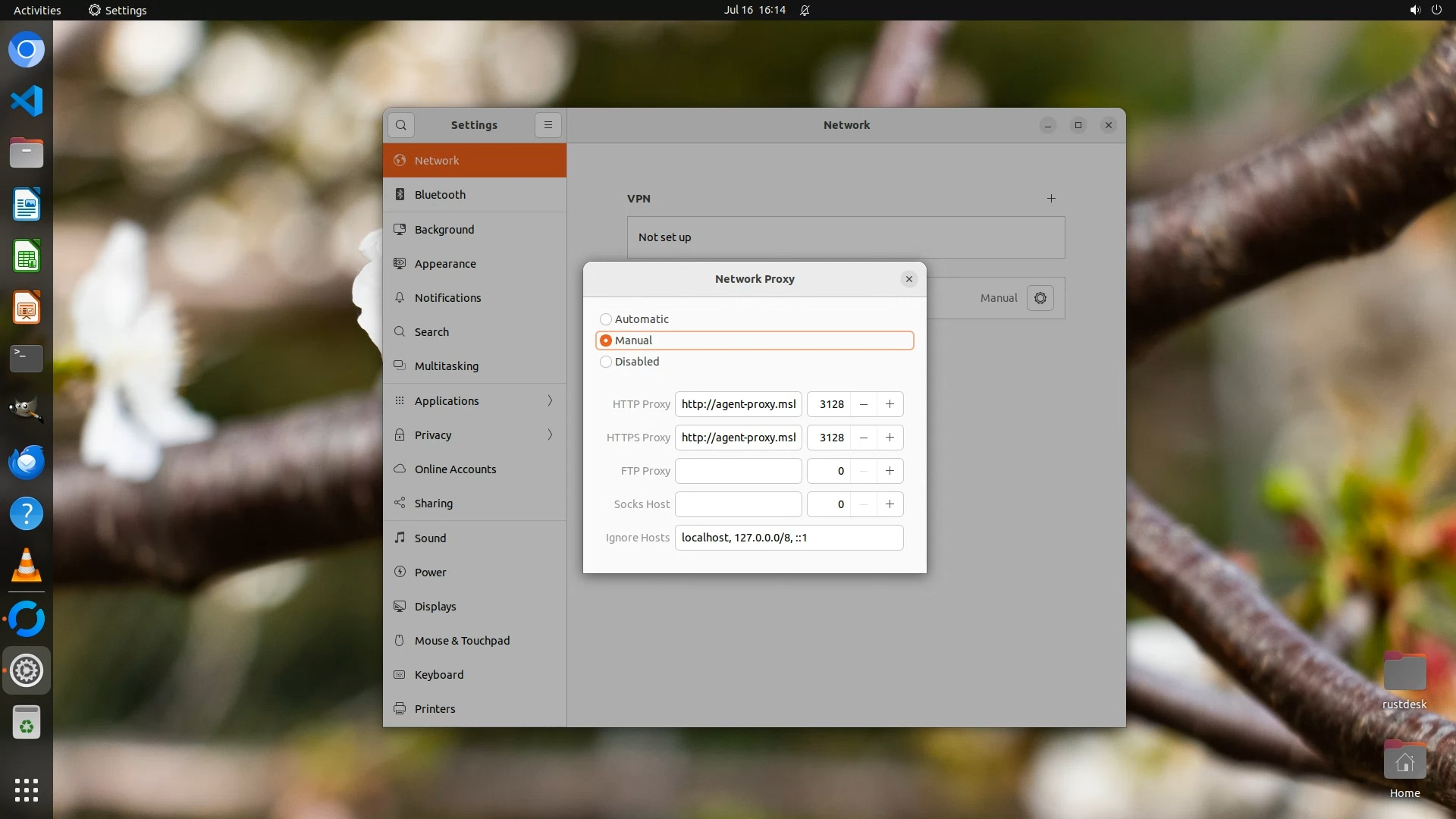Image resolution: width=1456 pixels, height=819 pixels.
Task: Open the Settings hamburger menu
Action: (x=548, y=125)
